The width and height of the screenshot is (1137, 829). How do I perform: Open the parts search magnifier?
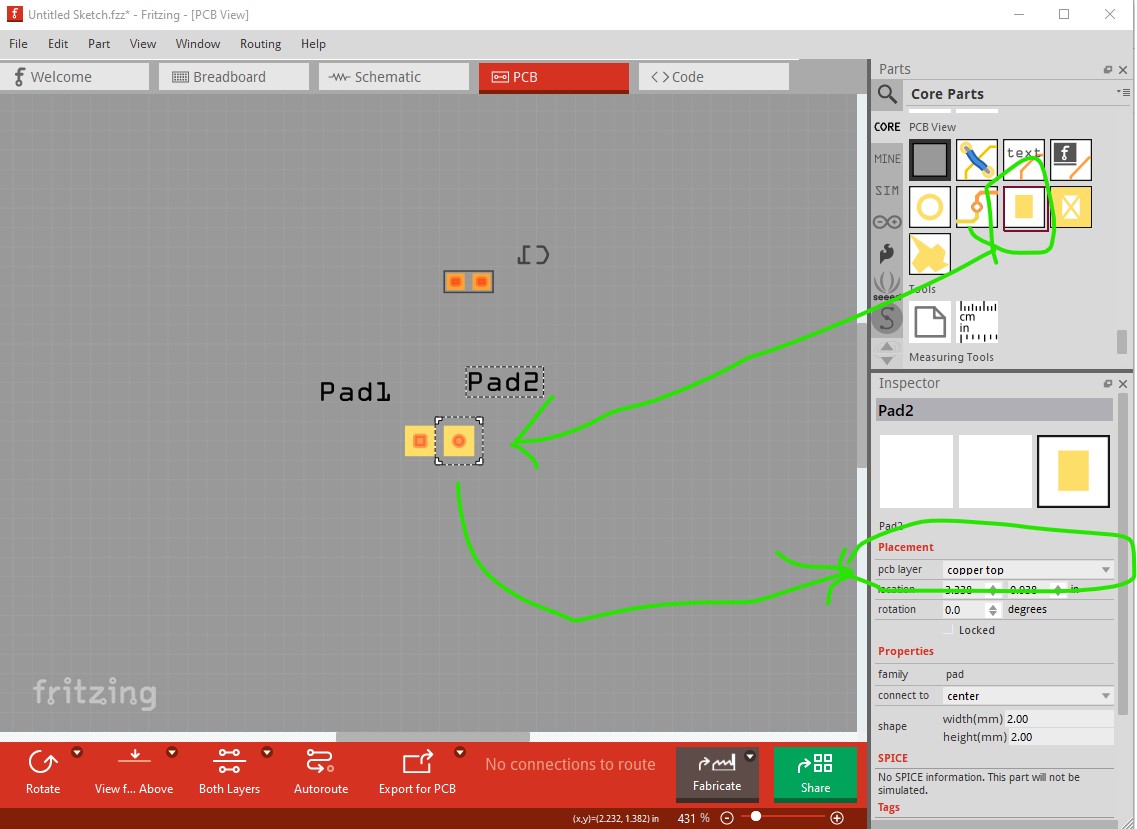[x=887, y=94]
